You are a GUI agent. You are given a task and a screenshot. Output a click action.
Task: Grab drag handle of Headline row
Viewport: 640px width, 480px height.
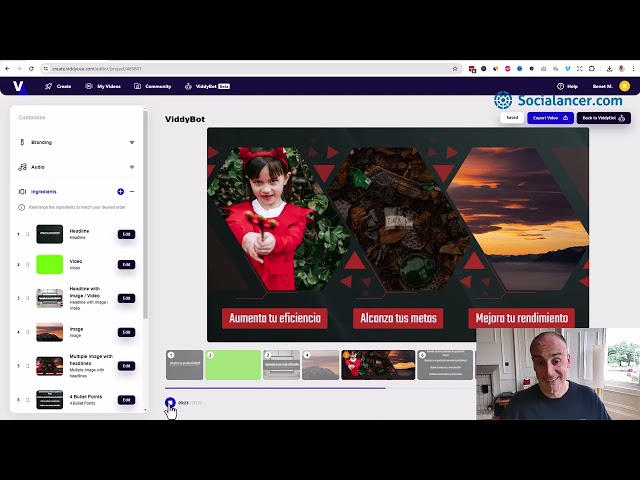pos(28,234)
